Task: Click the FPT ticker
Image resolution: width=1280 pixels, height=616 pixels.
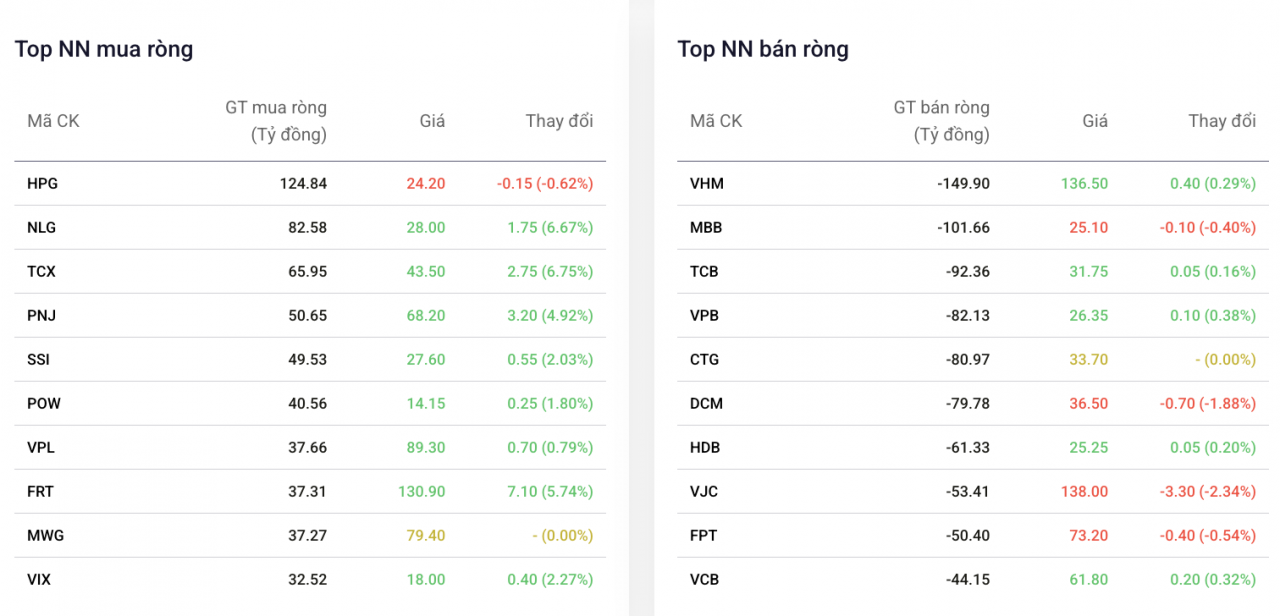Action: [704, 536]
